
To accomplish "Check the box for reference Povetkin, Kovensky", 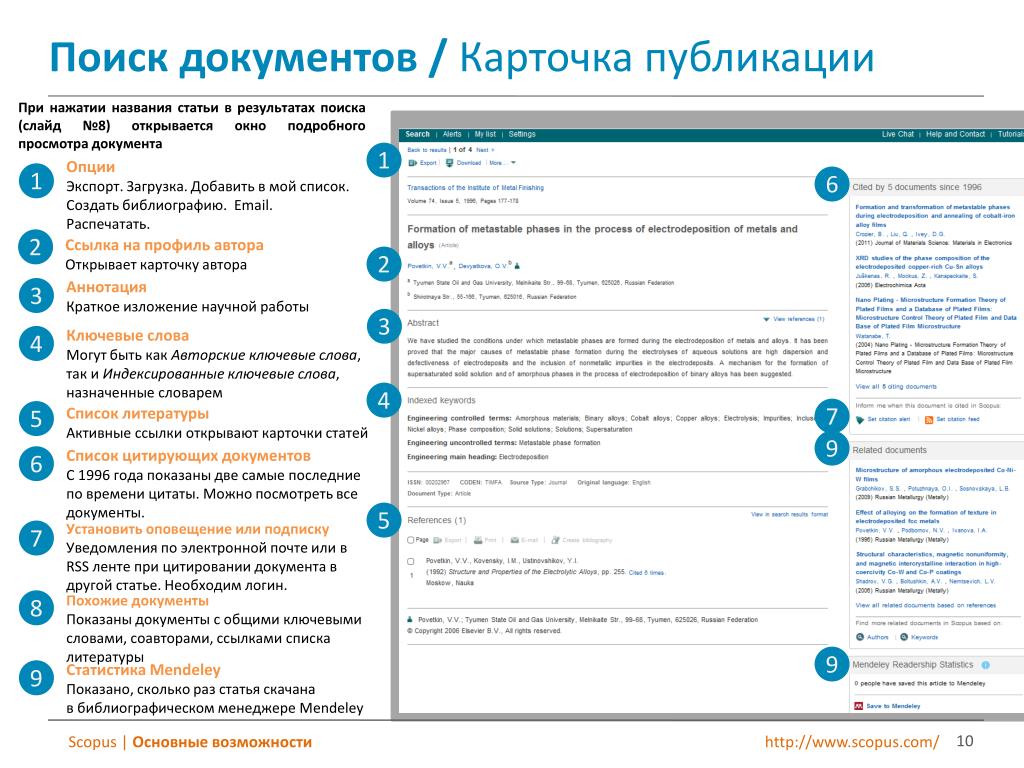I will tap(411, 561).
